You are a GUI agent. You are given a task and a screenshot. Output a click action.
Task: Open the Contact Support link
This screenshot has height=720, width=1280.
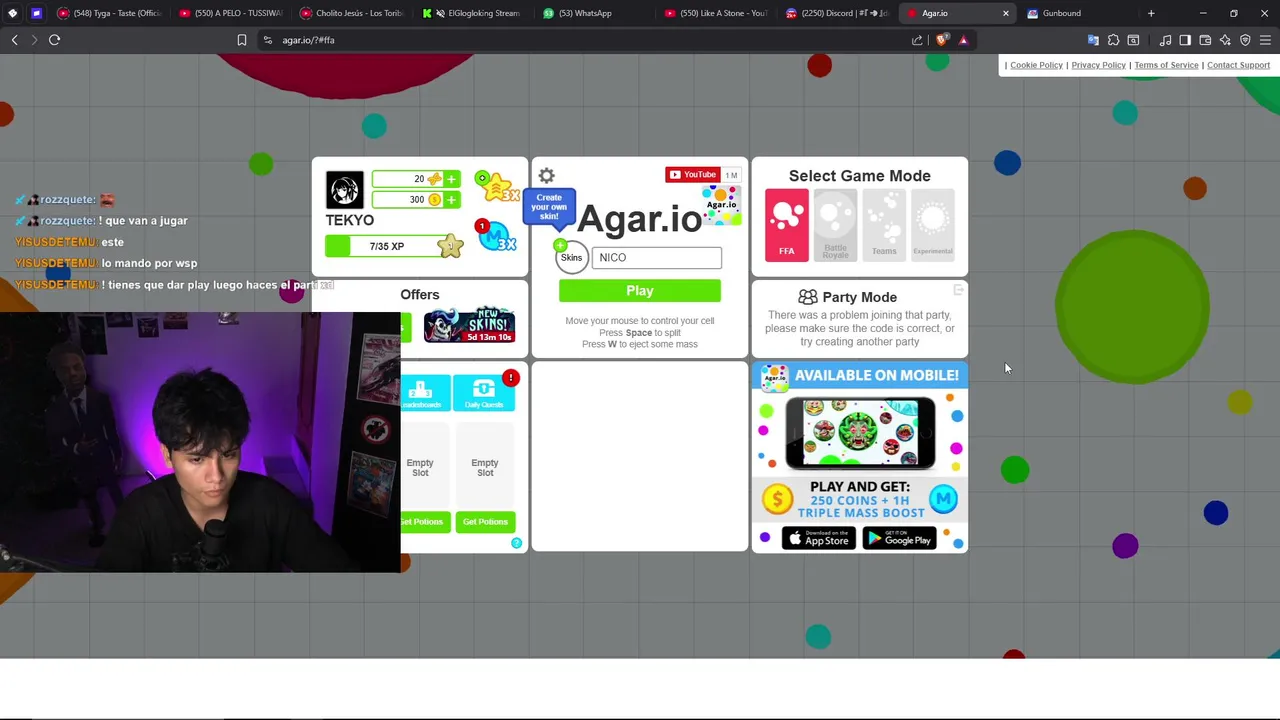(1238, 65)
